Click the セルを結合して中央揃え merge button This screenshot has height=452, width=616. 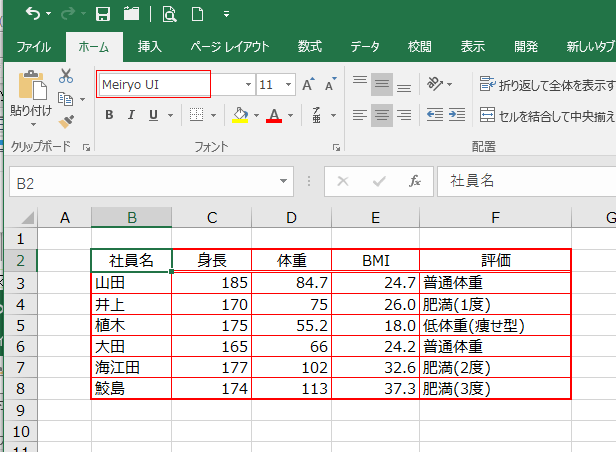pyautogui.click(x=545, y=115)
